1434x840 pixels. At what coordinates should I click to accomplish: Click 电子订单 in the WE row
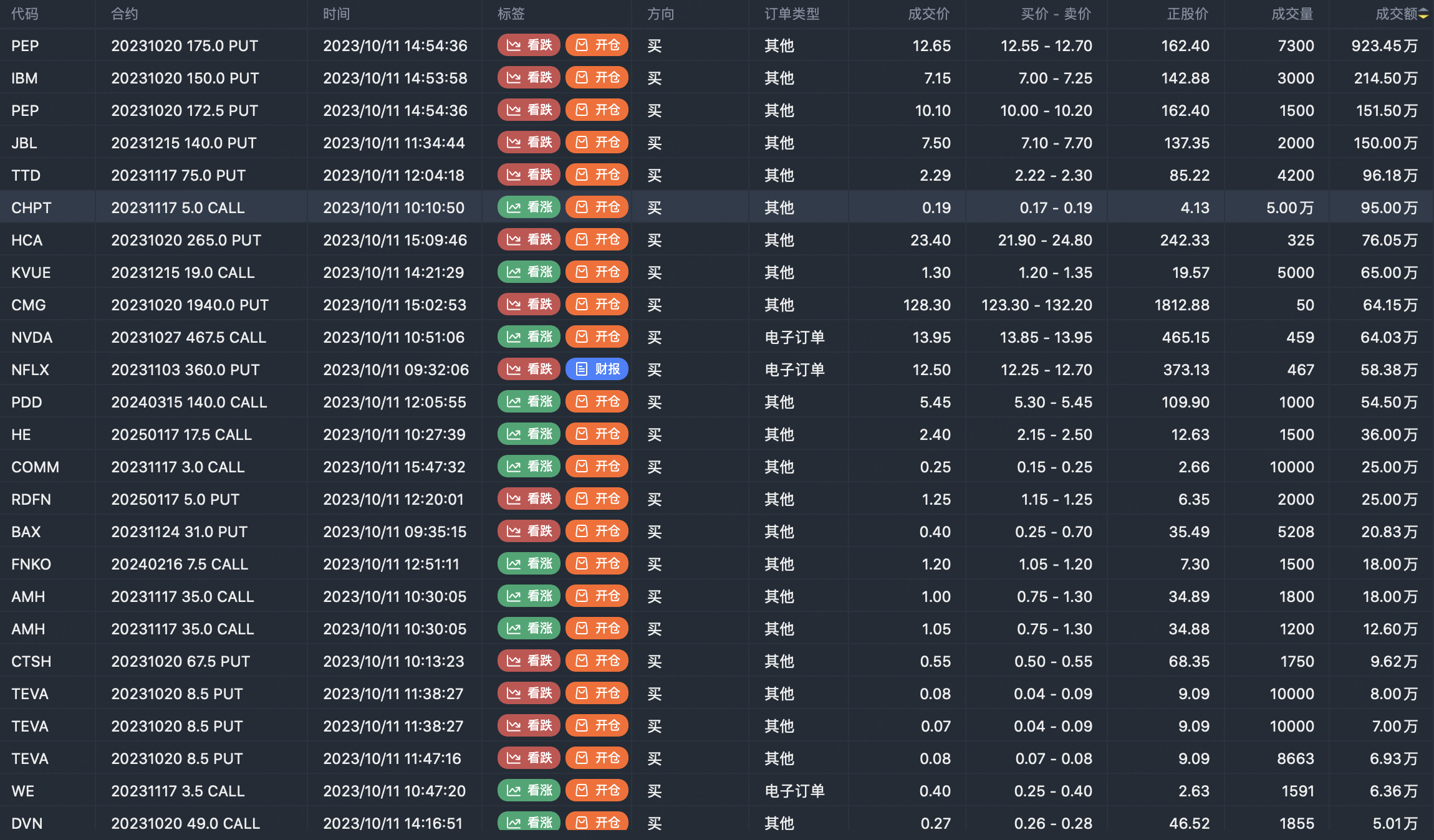795,791
